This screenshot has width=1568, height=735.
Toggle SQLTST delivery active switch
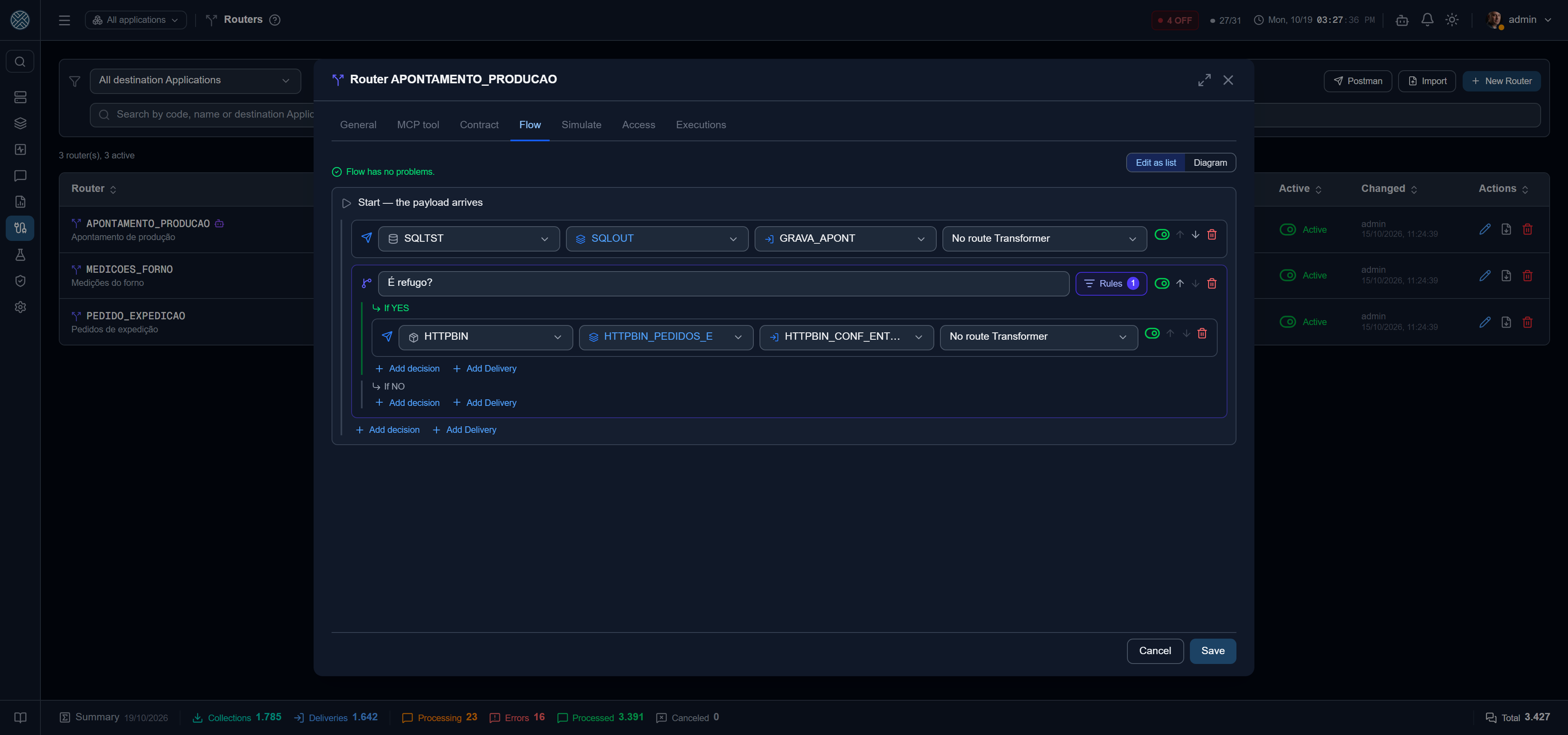pyautogui.click(x=1161, y=235)
